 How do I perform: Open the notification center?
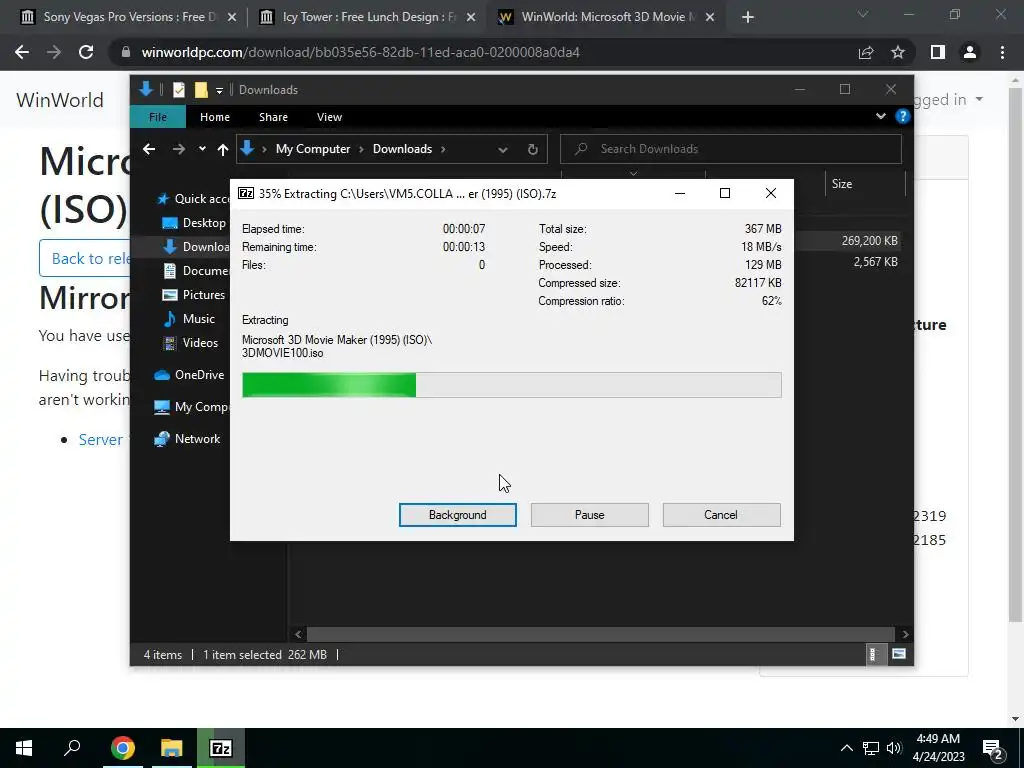(x=993, y=748)
